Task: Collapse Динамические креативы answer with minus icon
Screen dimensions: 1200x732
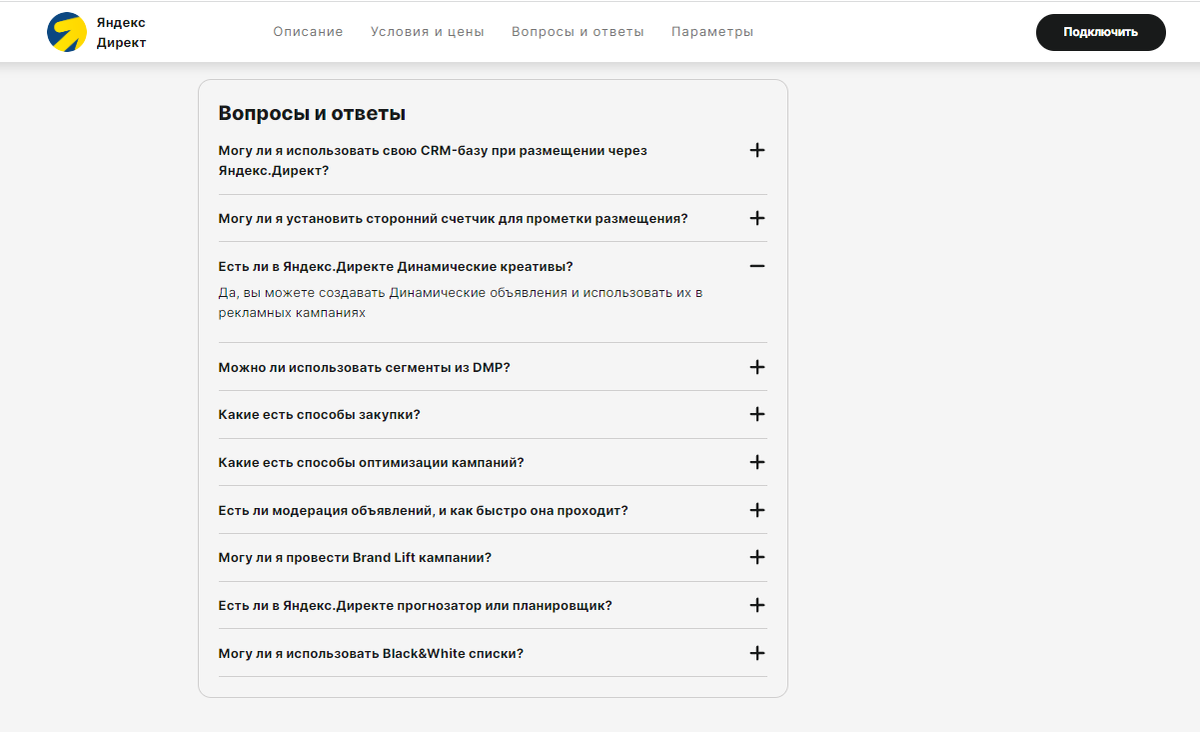Action: click(x=757, y=266)
